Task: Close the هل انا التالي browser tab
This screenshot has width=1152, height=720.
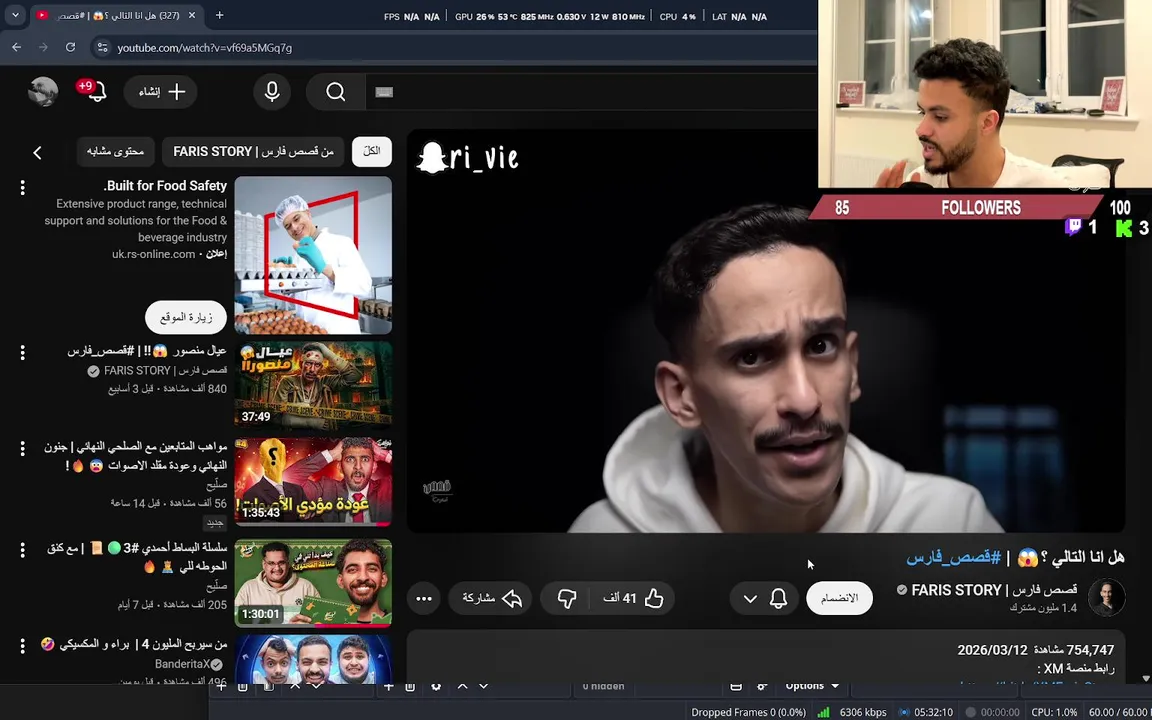Action: point(192,15)
